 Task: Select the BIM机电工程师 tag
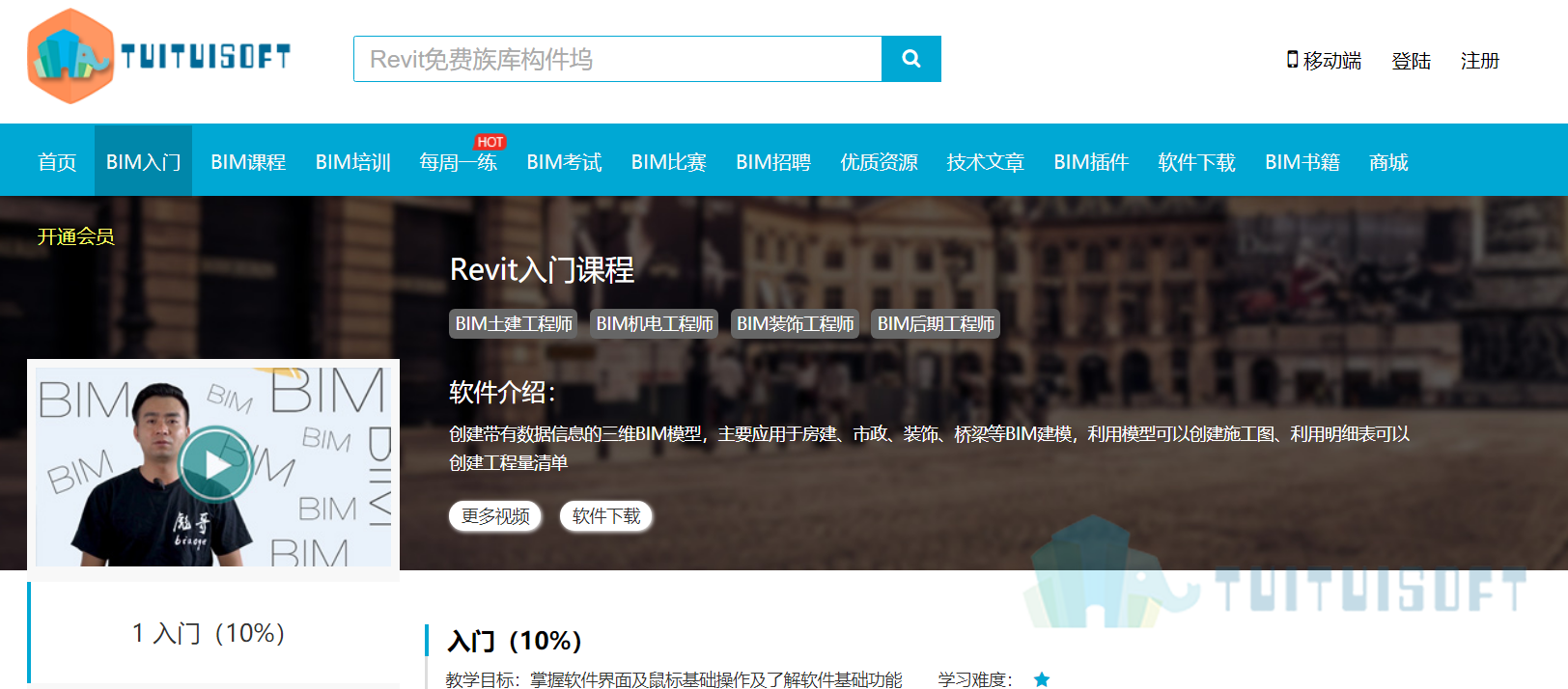point(655,324)
